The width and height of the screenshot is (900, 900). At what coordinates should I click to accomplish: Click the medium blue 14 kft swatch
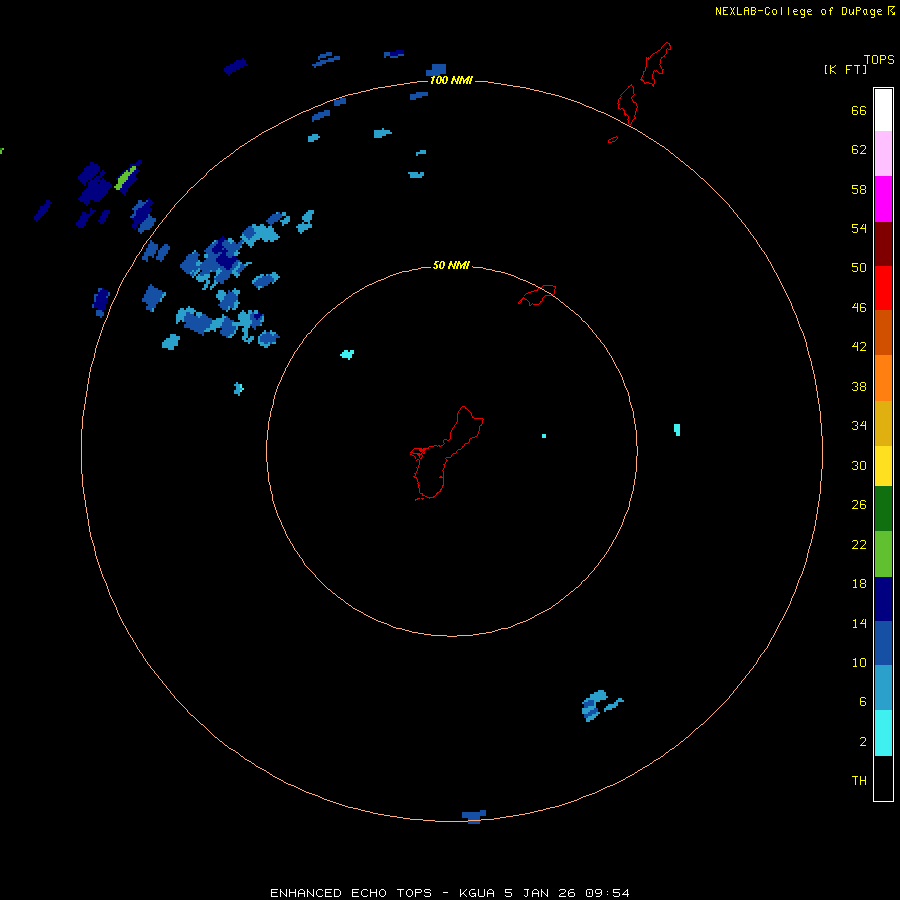point(883,643)
